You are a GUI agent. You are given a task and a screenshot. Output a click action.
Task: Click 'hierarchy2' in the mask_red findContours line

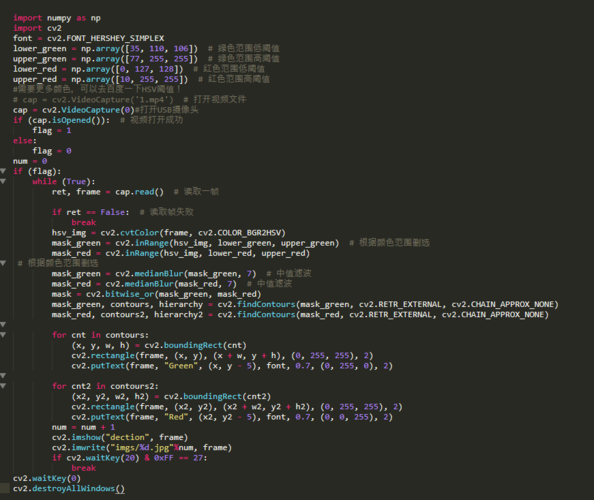[x=178, y=314]
